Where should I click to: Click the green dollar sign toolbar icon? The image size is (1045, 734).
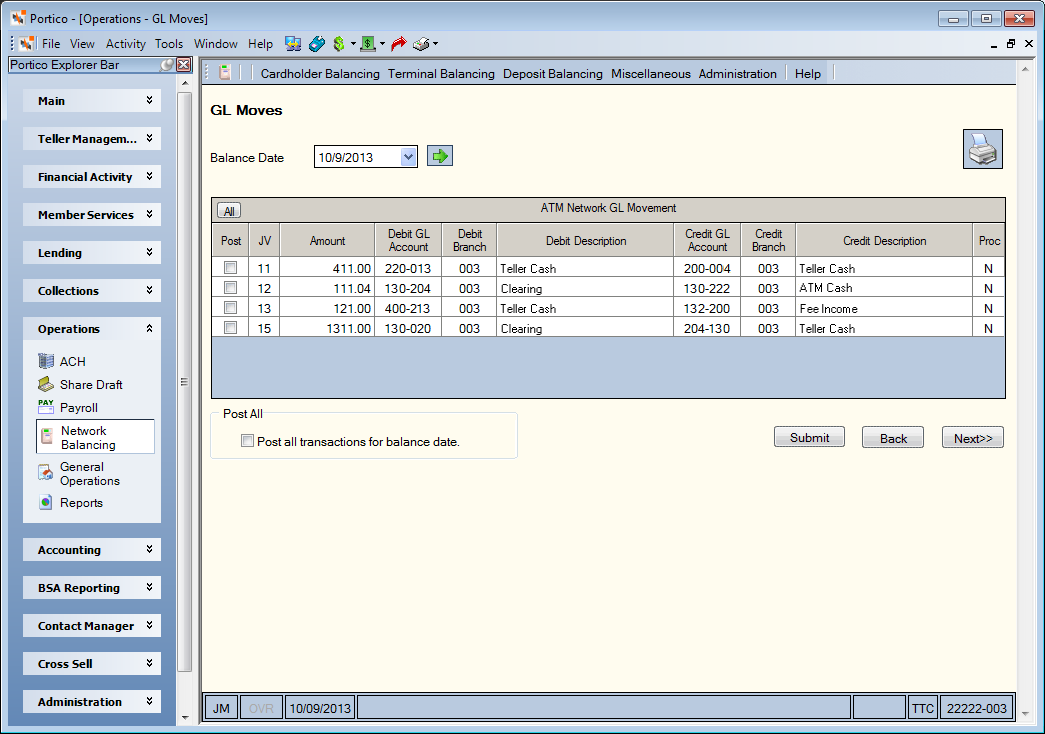pos(339,44)
